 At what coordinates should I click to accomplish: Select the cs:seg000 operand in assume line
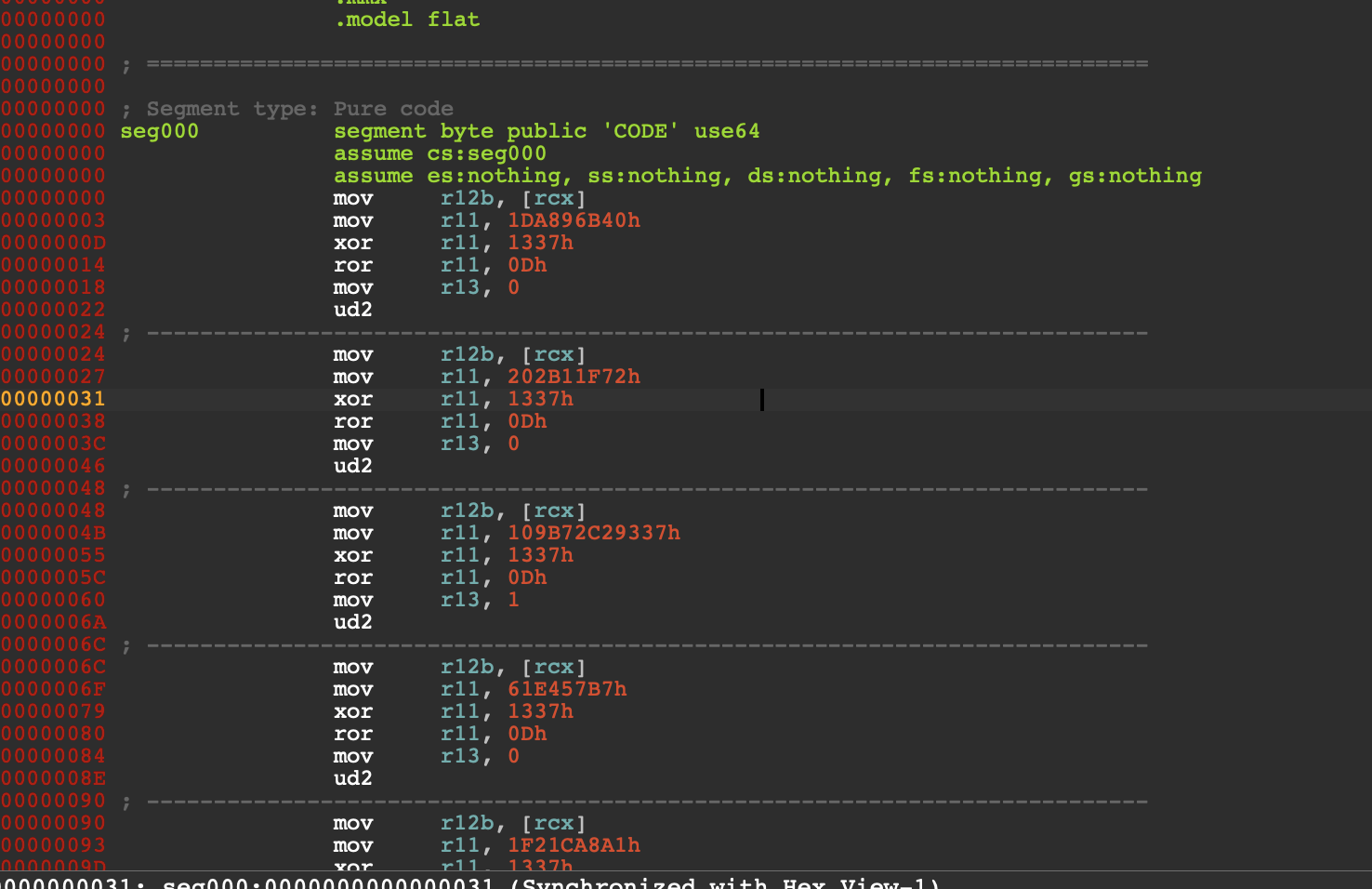coord(486,153)
